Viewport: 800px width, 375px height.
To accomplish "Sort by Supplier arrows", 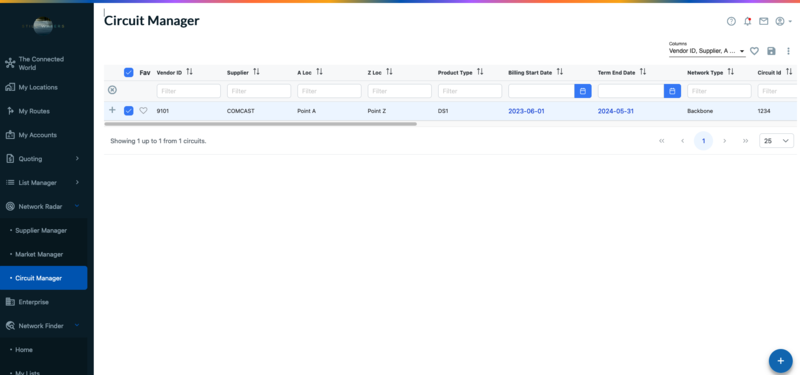I will (x=256, y=72).
